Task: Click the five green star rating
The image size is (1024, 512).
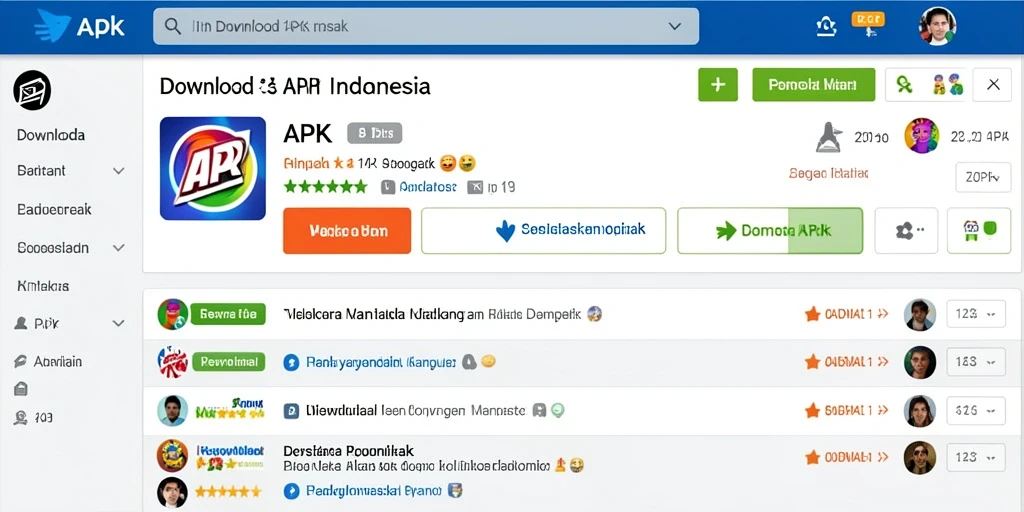Action: coord(326,187)
